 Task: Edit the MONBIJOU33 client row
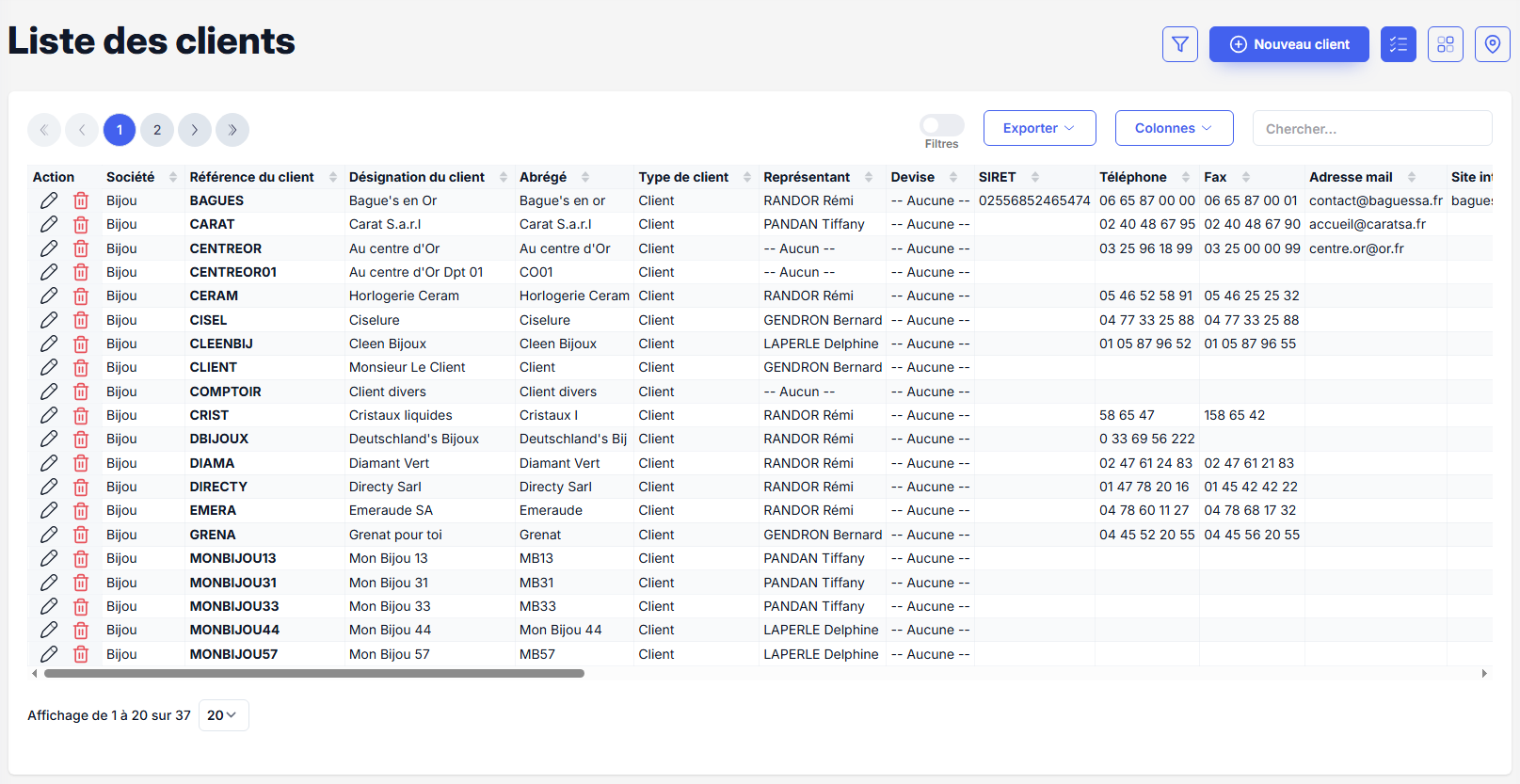pyautogui.click(x=49, y=606)
